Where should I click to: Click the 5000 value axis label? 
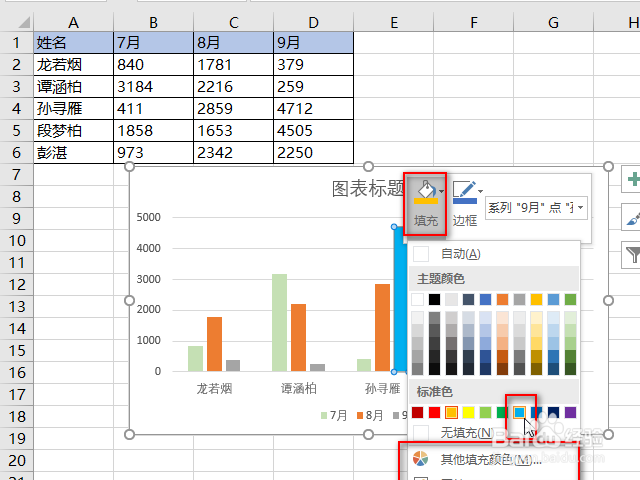(x=149, y=217)
